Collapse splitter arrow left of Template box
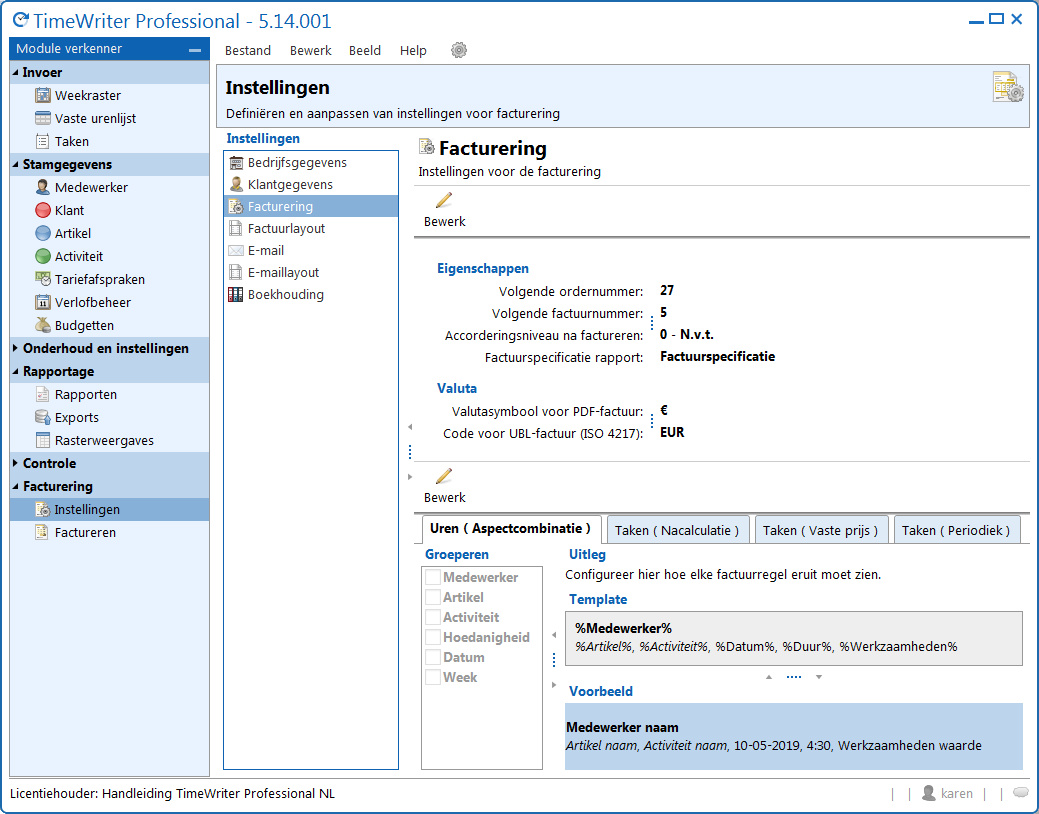The image size is (1039, 814). [x=554, y=635]
